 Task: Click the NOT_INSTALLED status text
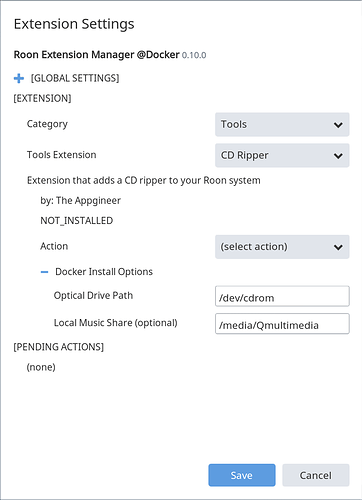tap(77, 221)
